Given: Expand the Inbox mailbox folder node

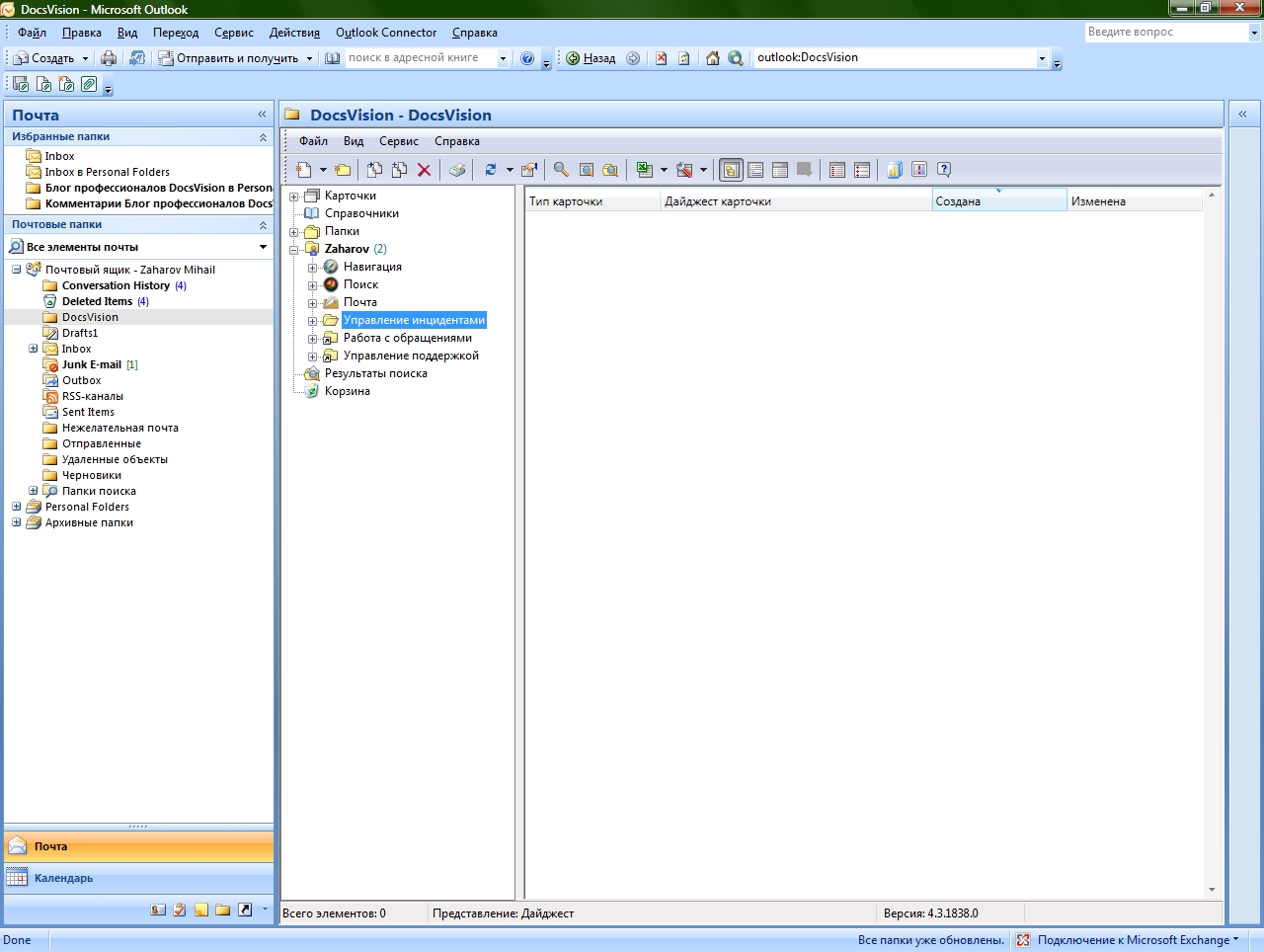Looking at the screenshot, I should [x=33, y=349].
